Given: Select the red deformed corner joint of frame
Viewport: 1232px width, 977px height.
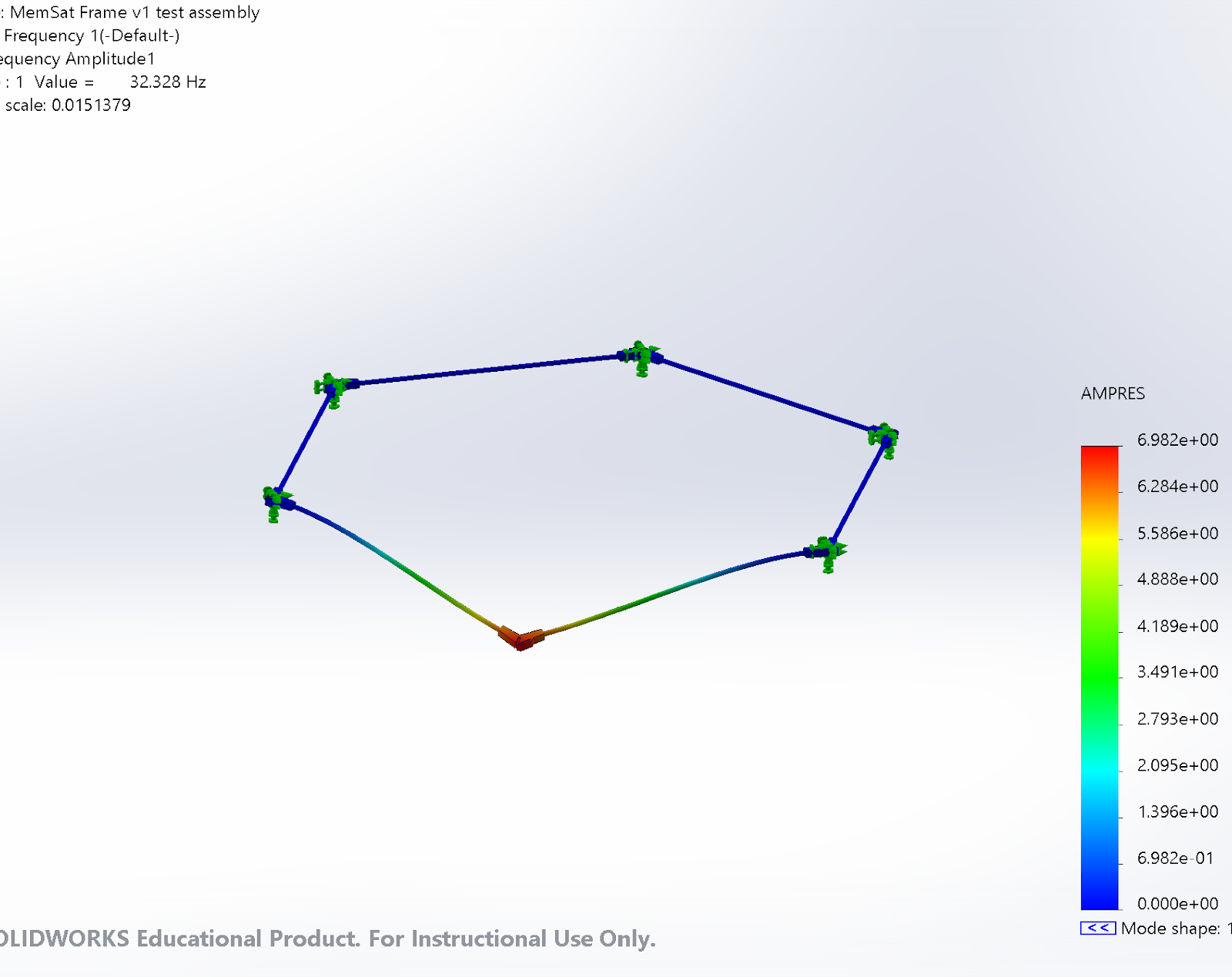Looking at the screenshot, I should coord(521,637).
